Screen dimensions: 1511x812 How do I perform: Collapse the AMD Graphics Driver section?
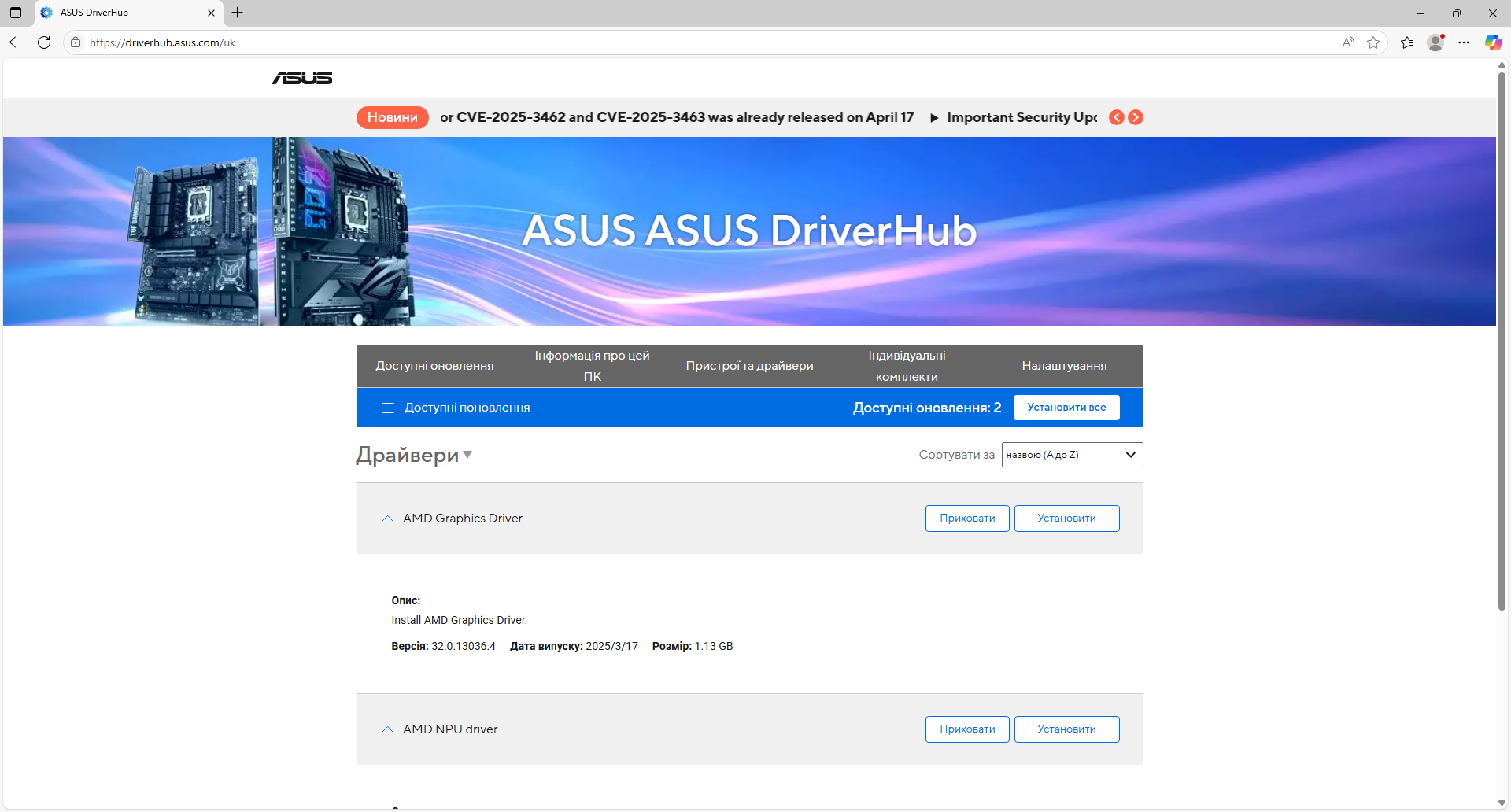click(387, 519)
